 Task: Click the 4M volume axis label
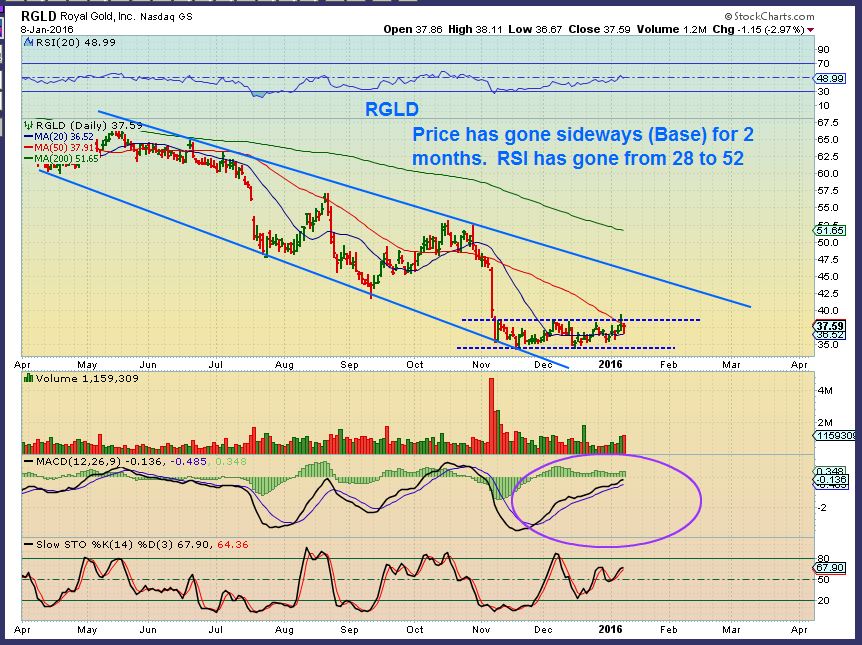click(x=825, y=390)
